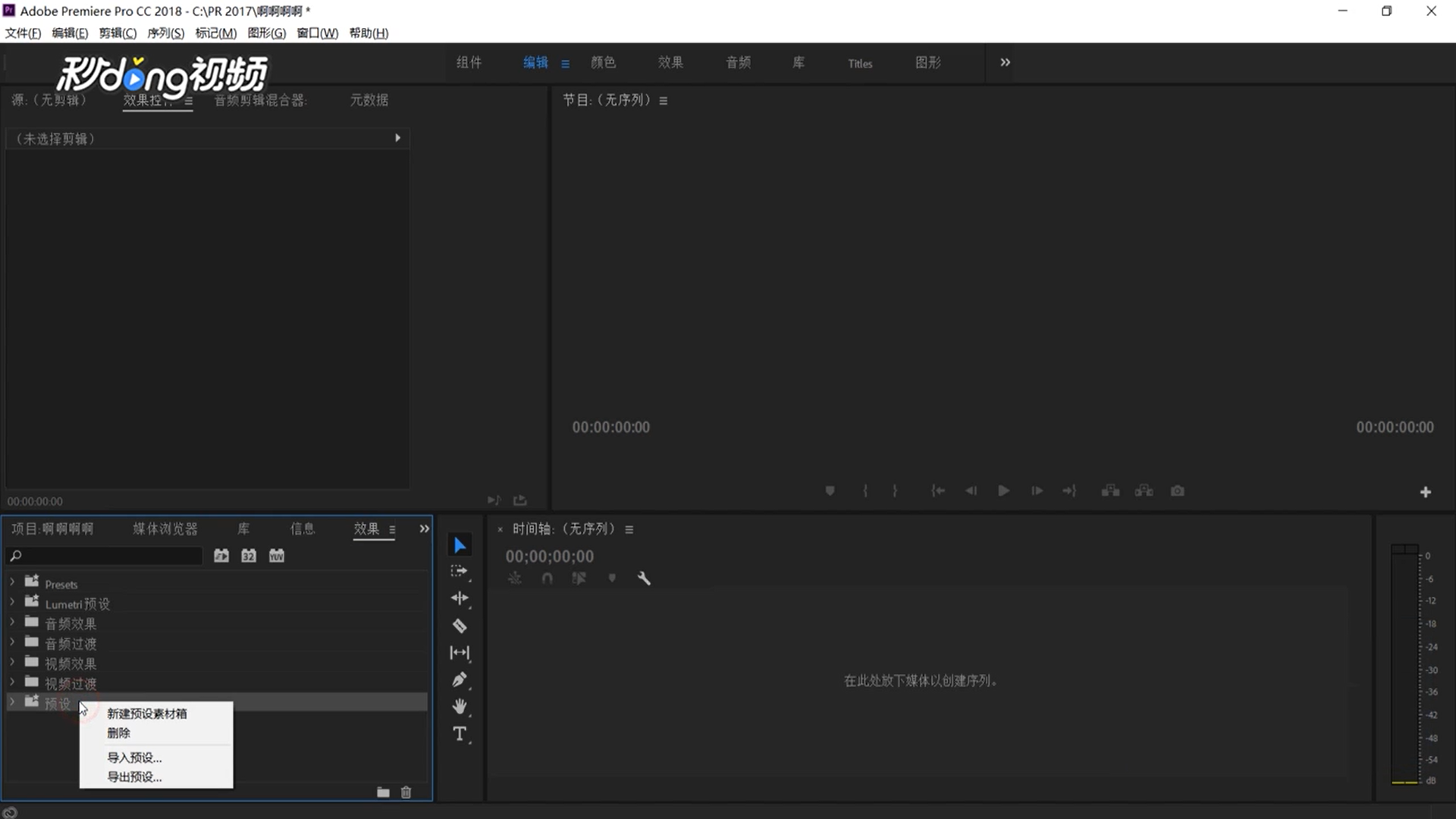1456x819 pixels.
Task: Delete custom item trash icon in Effects panel
Action: tap(406, 792)
